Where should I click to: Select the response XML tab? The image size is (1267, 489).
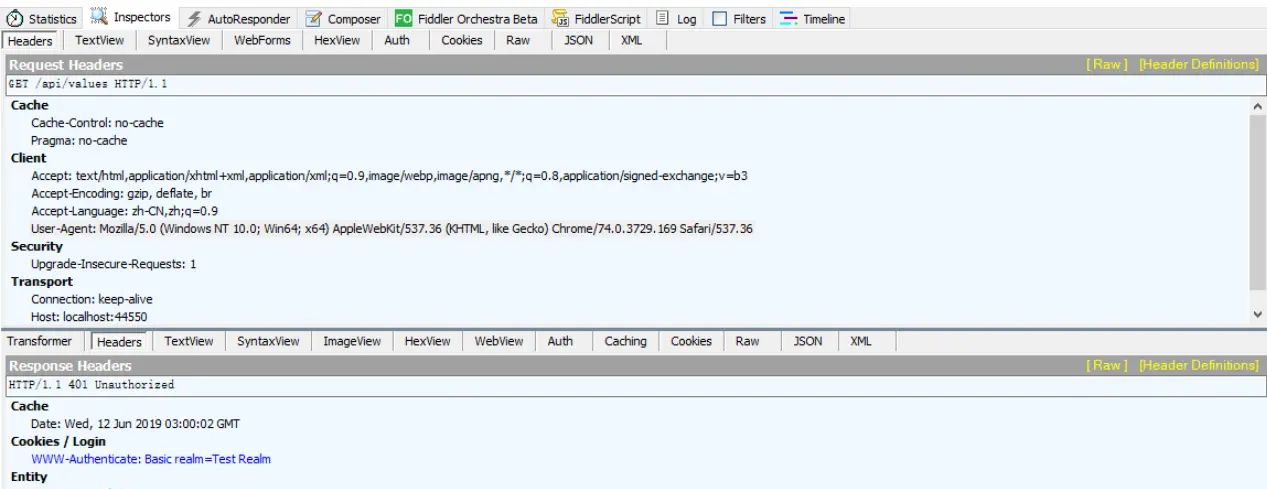[860, 342]
